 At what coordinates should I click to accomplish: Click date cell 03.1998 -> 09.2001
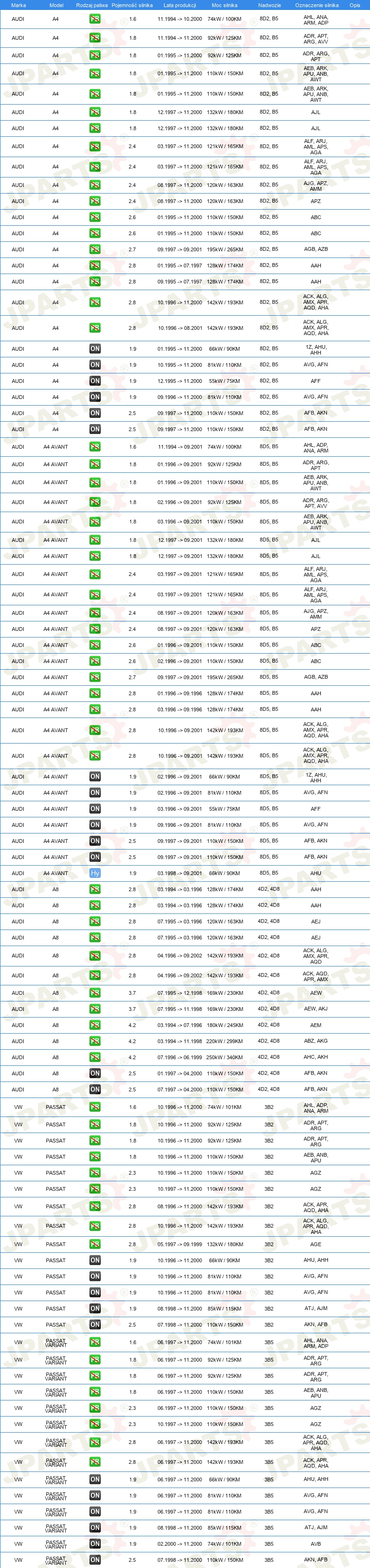pyautogui.click(x=179, y=873)
